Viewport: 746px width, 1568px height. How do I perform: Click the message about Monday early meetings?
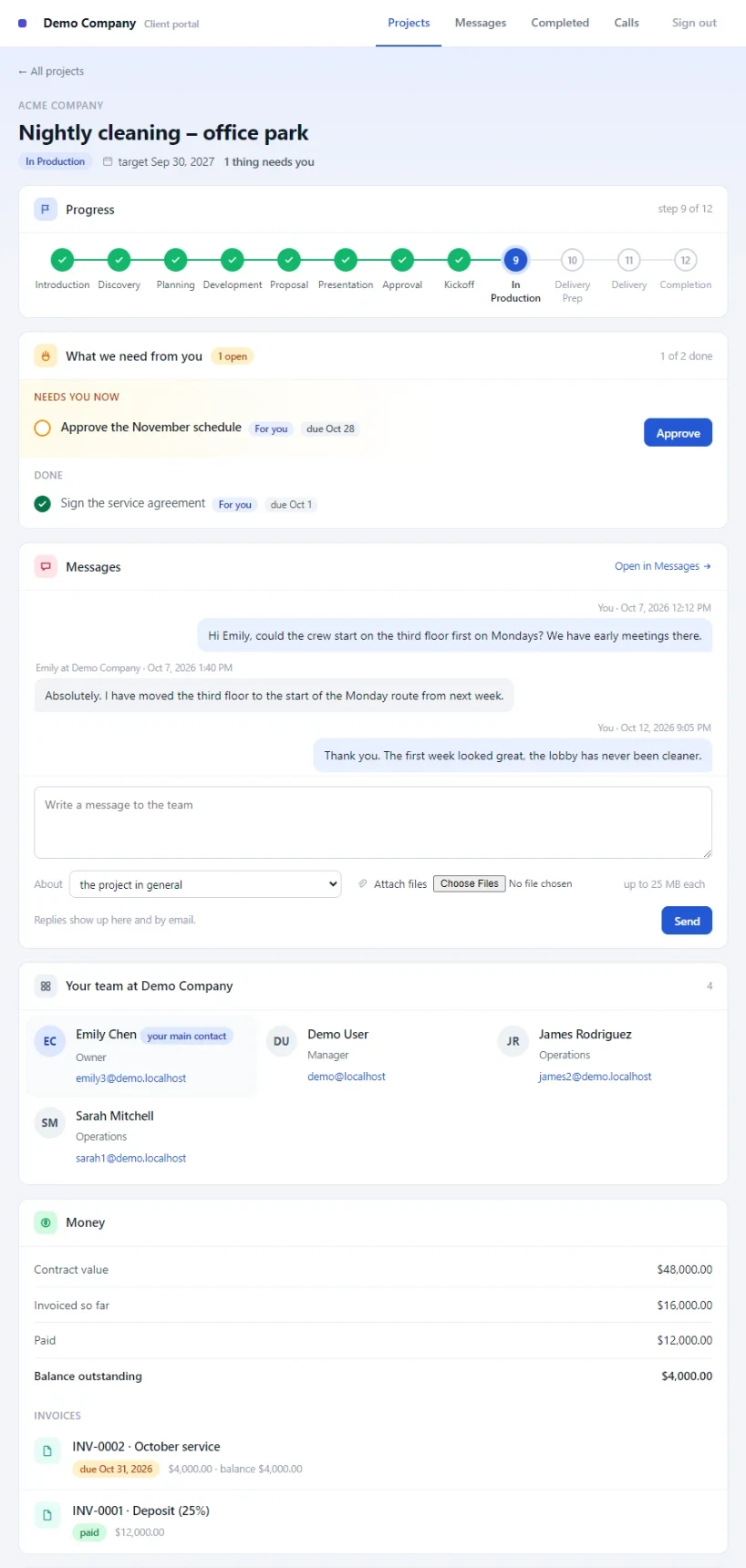(455, 636)
